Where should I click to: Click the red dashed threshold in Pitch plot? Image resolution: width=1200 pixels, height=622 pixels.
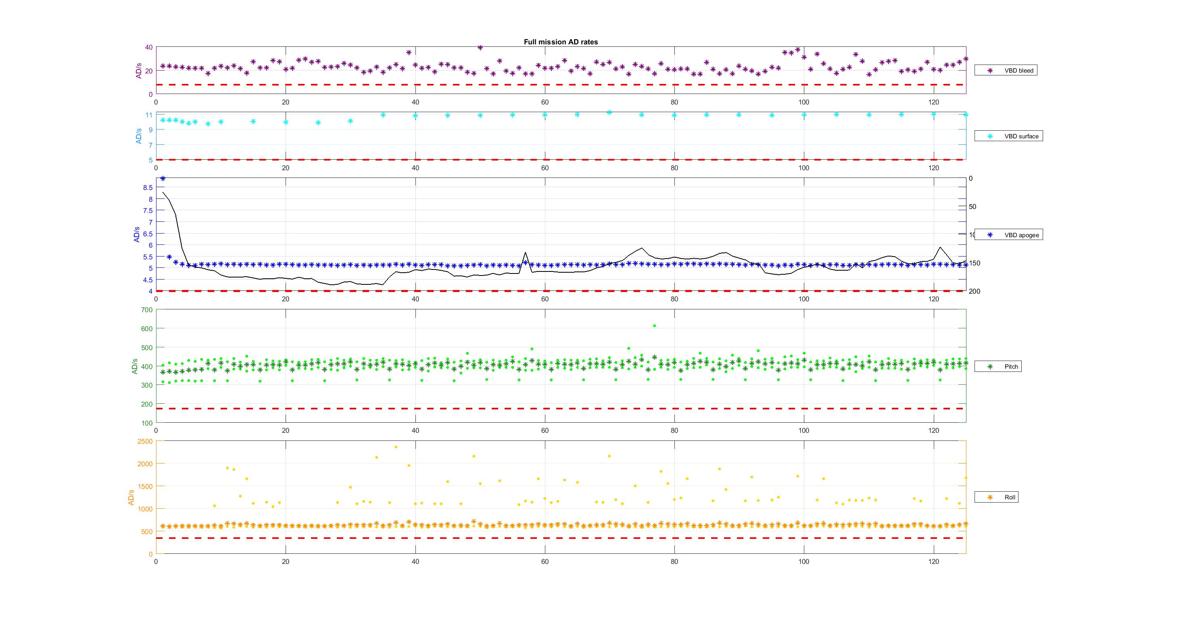pyautogui.click(x=560, y=408)
